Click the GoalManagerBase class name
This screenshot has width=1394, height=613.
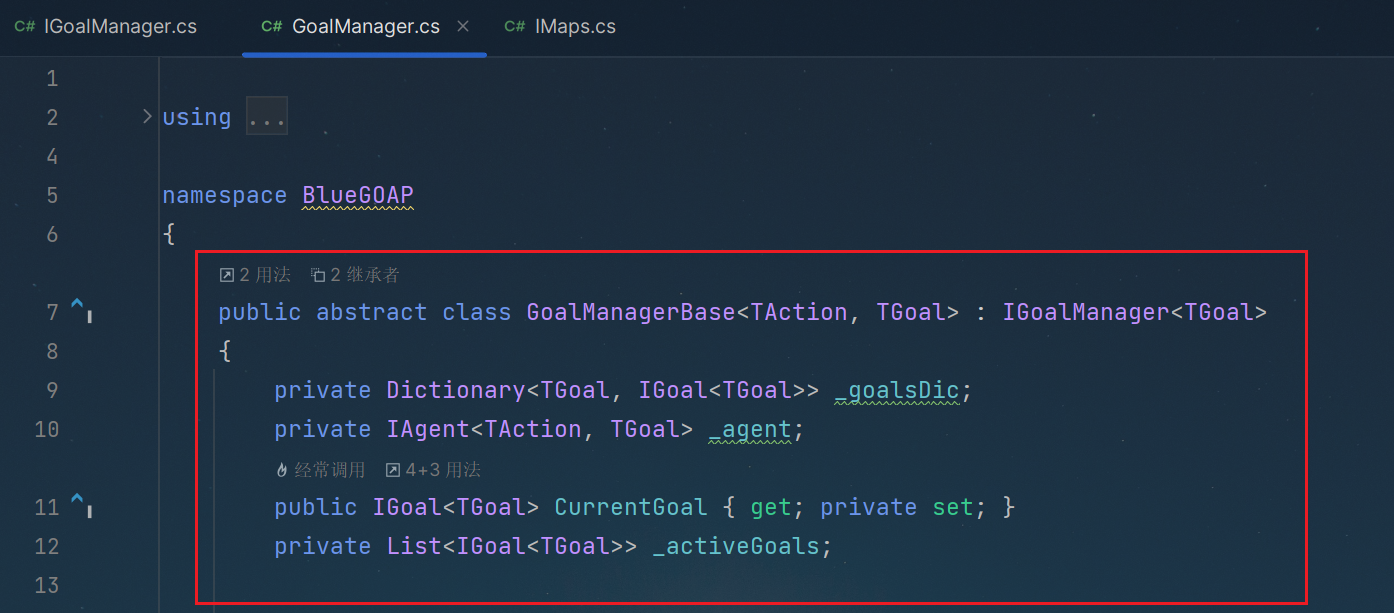(631, 313)
